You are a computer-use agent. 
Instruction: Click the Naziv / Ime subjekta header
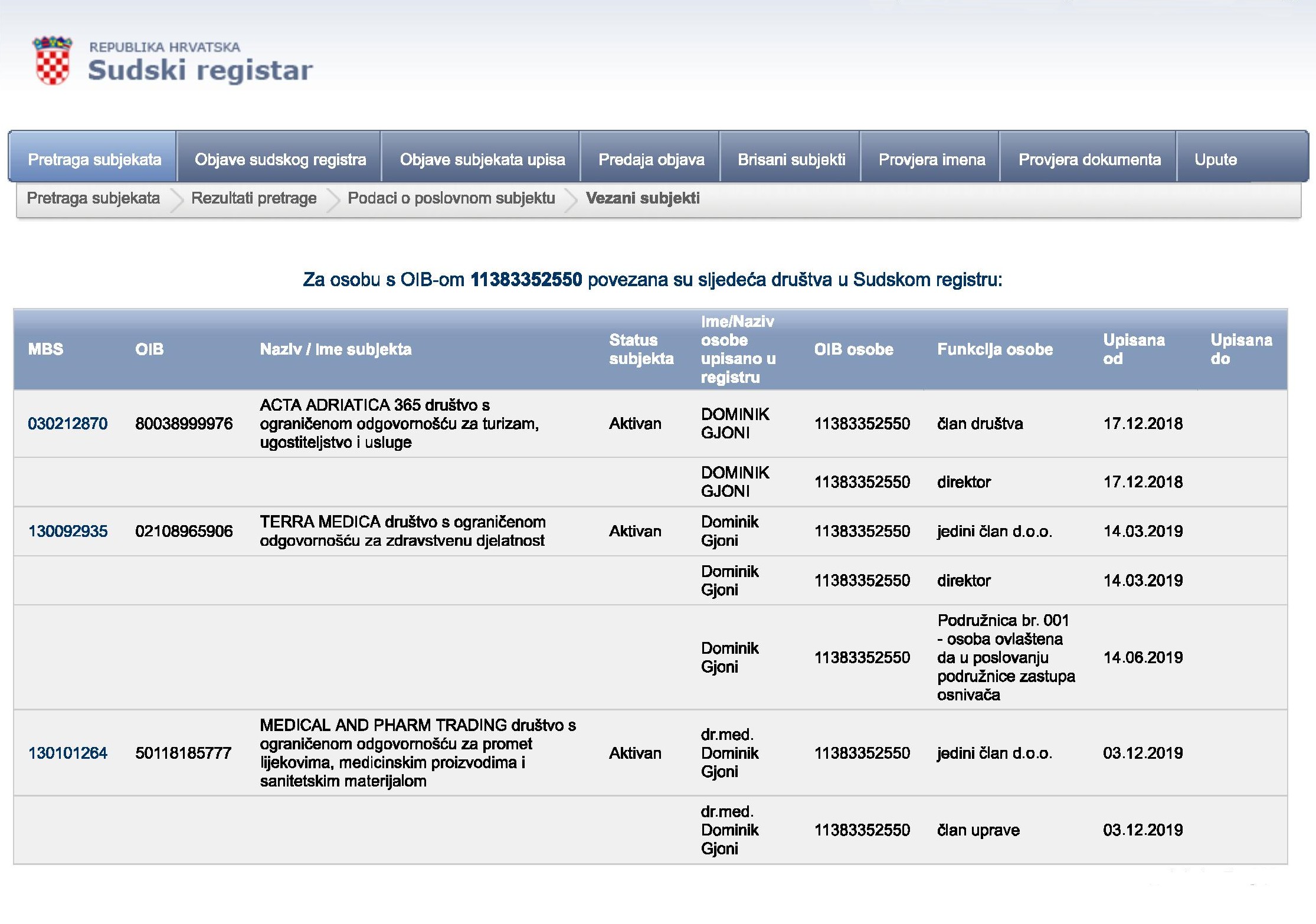pyautogui.click(x=335, y=349)
